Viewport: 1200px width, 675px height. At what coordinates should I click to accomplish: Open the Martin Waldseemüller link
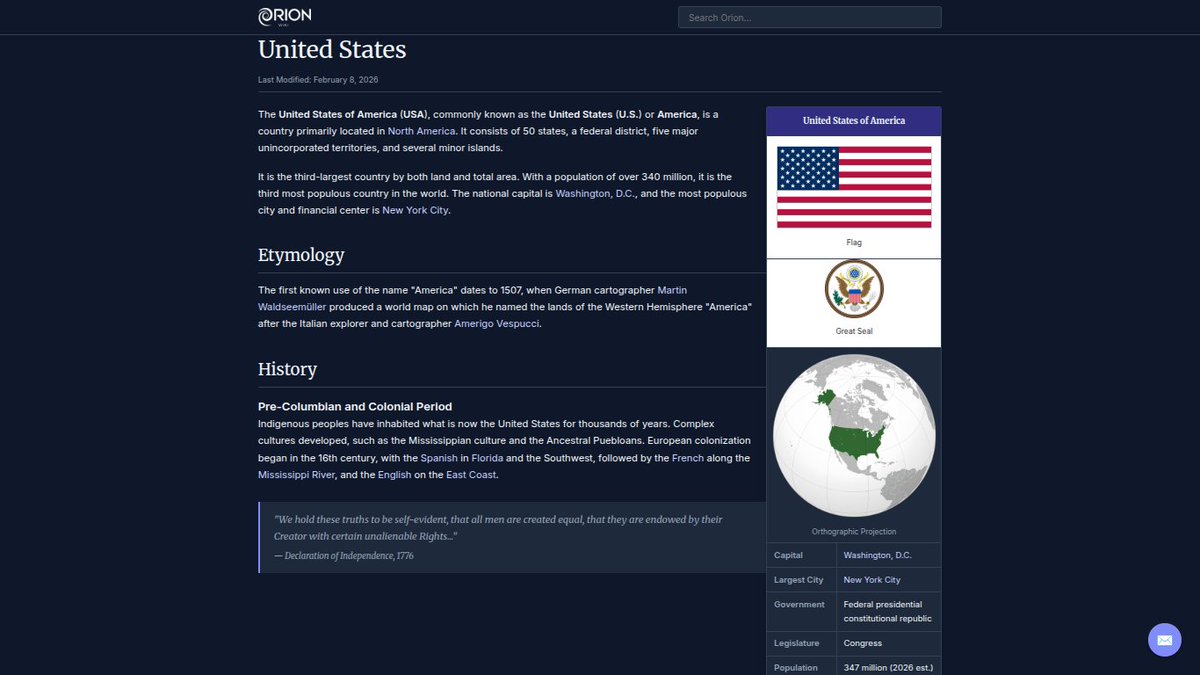coord(473,298)
